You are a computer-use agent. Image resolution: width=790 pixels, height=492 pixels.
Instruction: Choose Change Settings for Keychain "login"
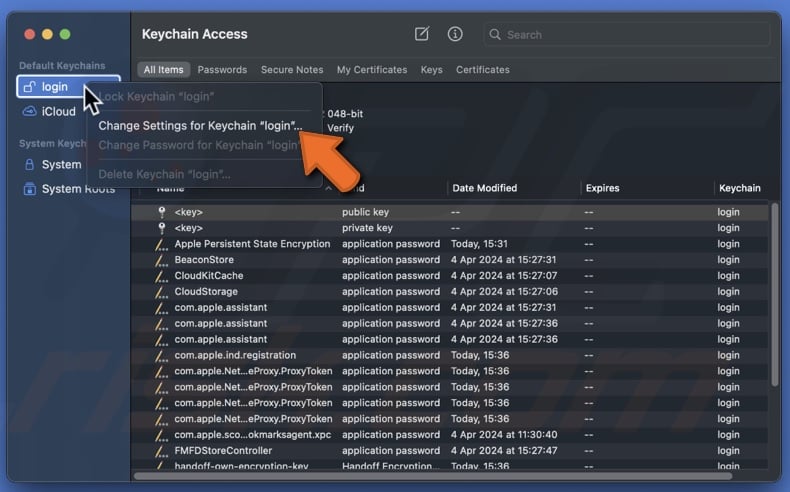(201, 125)
